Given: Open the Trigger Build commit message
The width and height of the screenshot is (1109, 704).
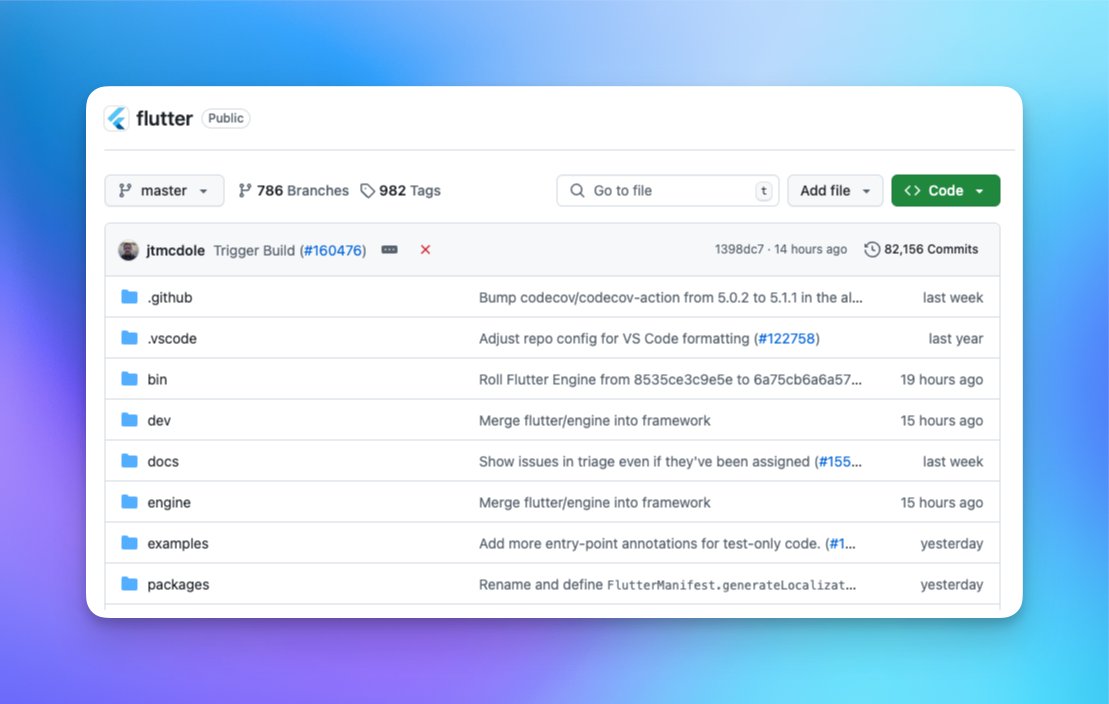Looking at the screenshot, I should point(254,250).
